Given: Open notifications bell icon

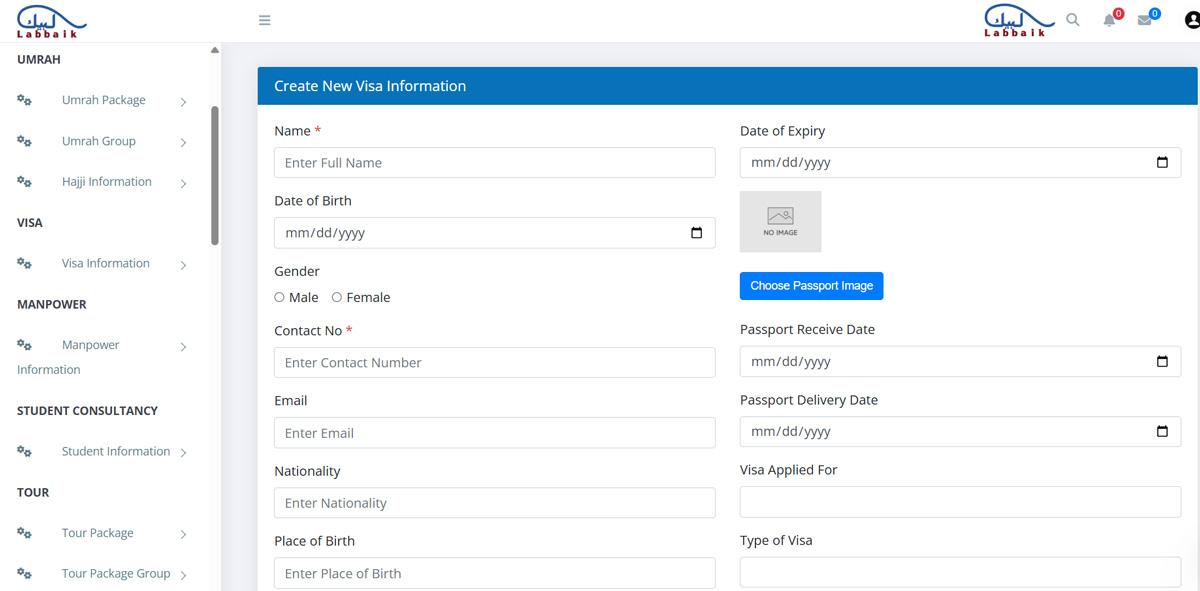Looking at the screenshot, I should coord(1109,20).
